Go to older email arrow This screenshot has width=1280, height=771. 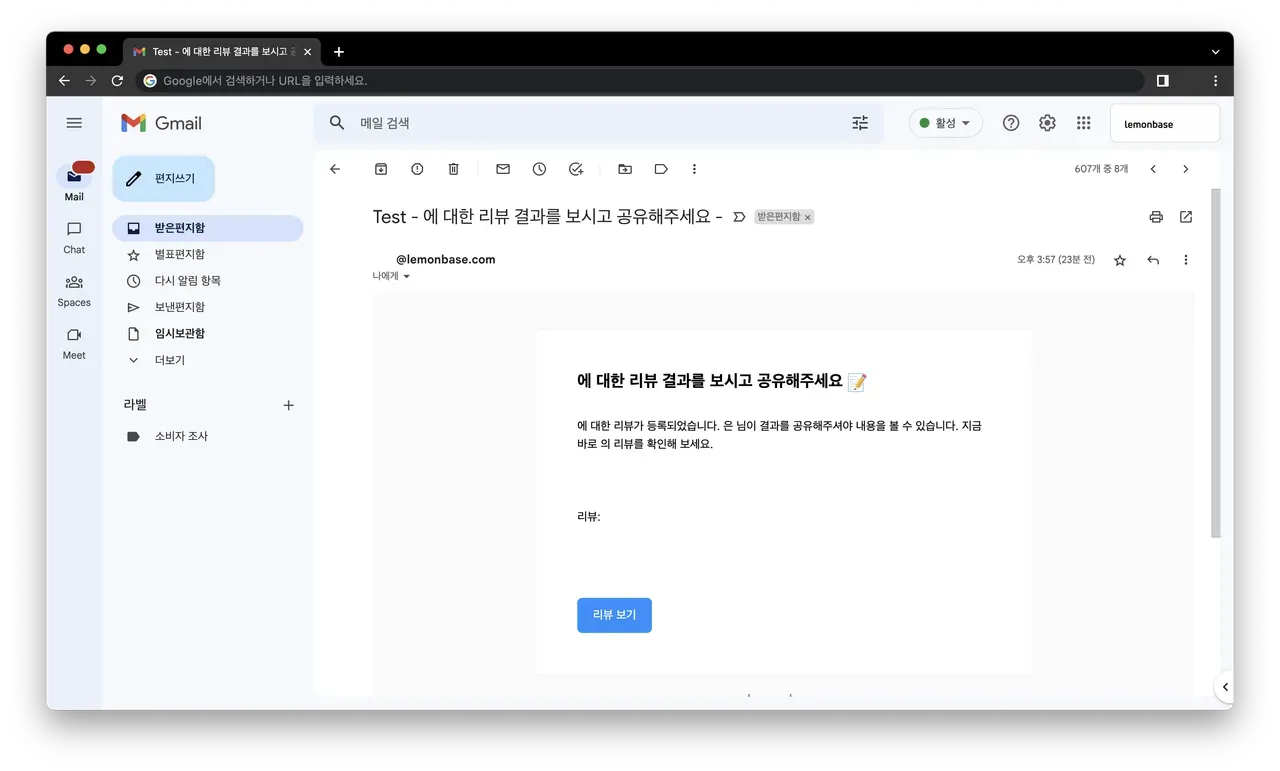(x=1186, y=169)
